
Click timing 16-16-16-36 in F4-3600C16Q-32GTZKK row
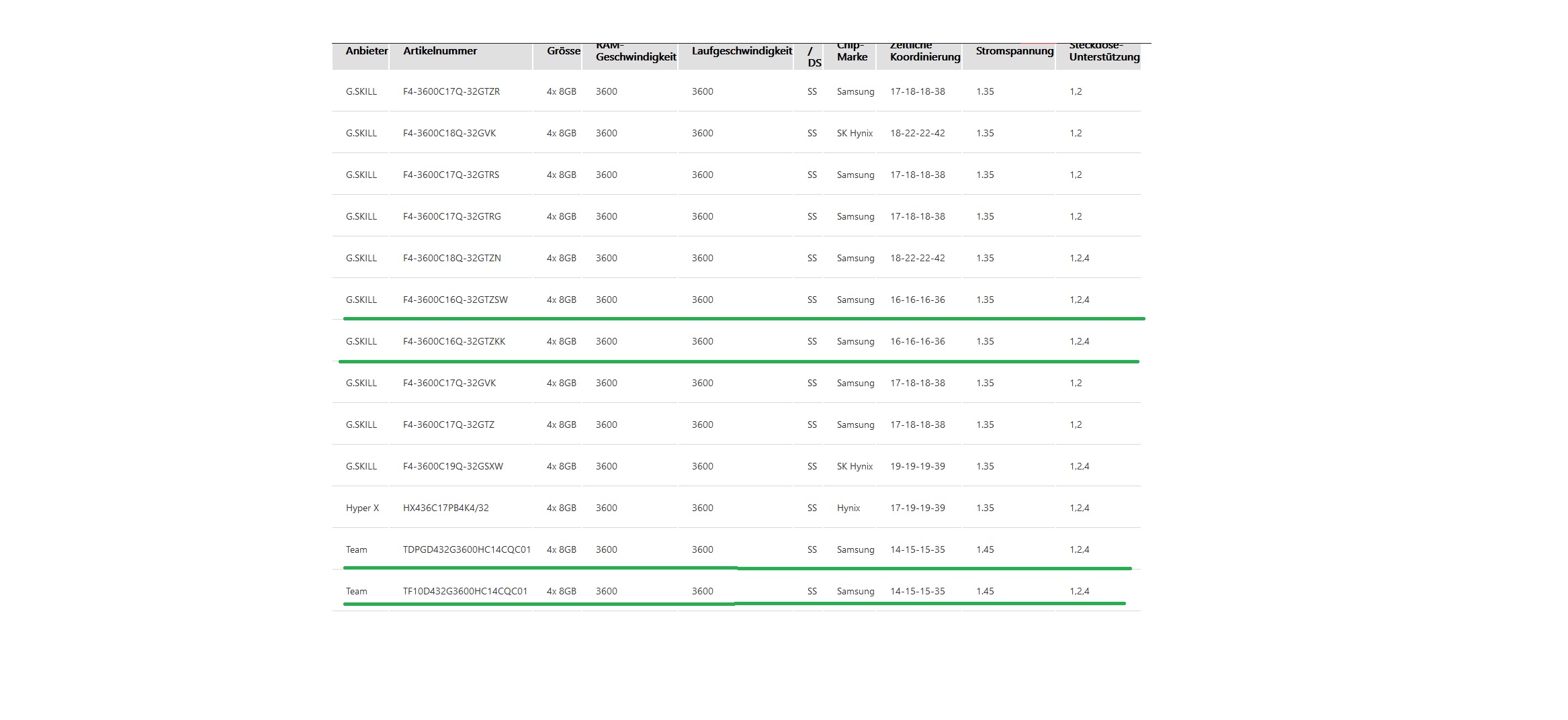coord(918,341)
